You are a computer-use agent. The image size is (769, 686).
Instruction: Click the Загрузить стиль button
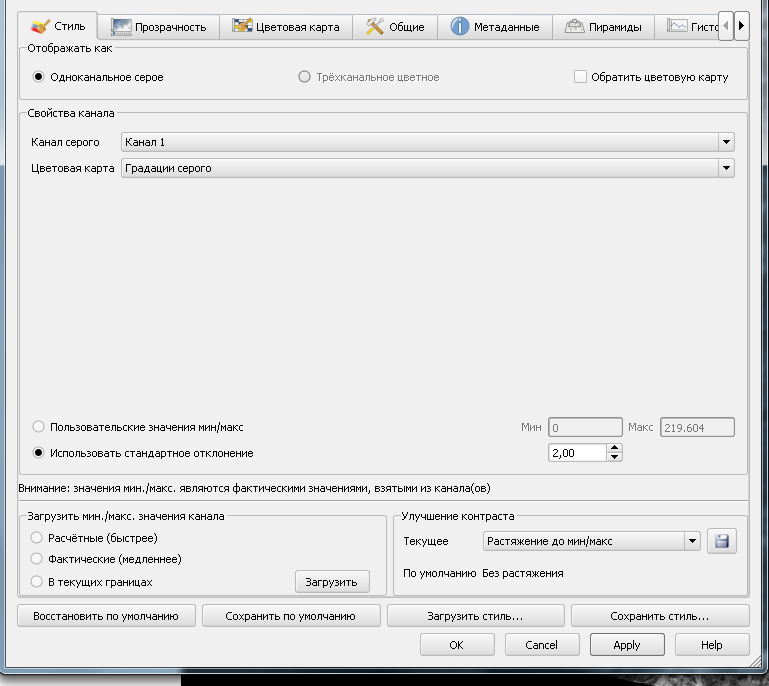tap(475, 616)
